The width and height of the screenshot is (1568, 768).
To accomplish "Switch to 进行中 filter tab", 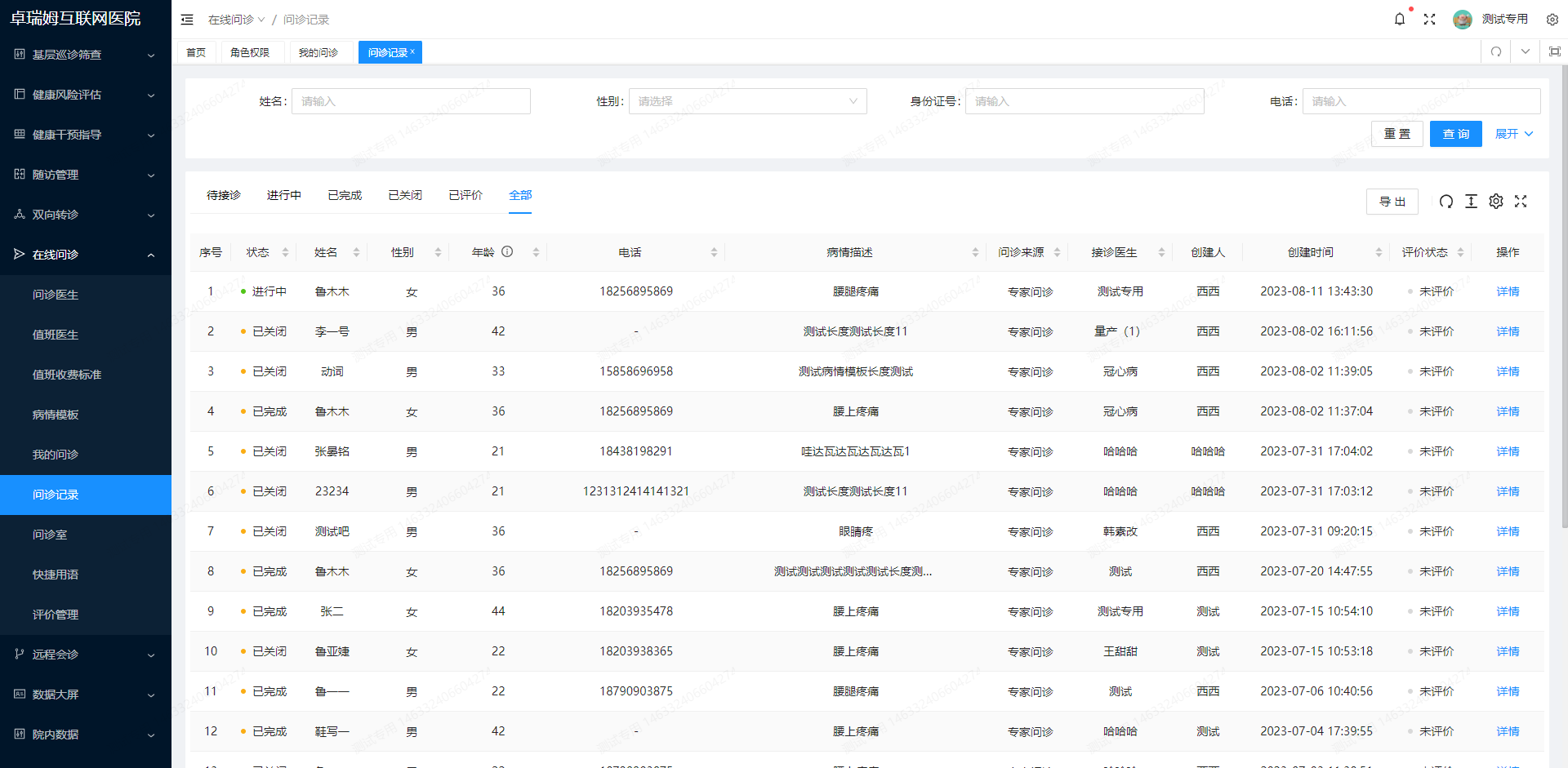I will (284, 195).
